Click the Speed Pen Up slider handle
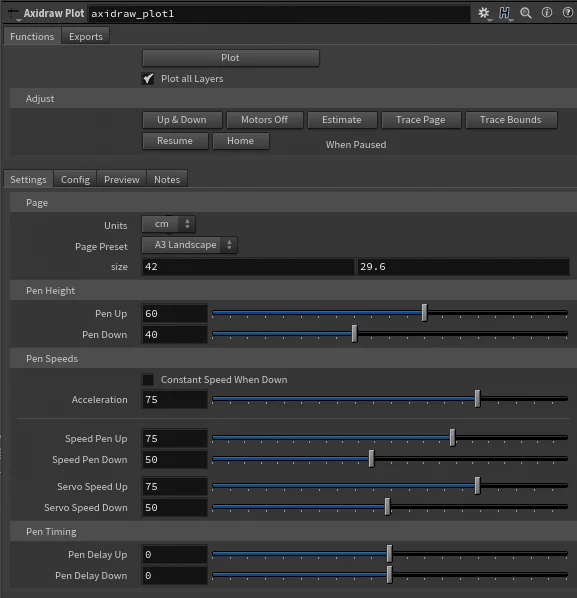Image resolution: width=577 pixels, height=598 pixels. click(x=452, y=438)
